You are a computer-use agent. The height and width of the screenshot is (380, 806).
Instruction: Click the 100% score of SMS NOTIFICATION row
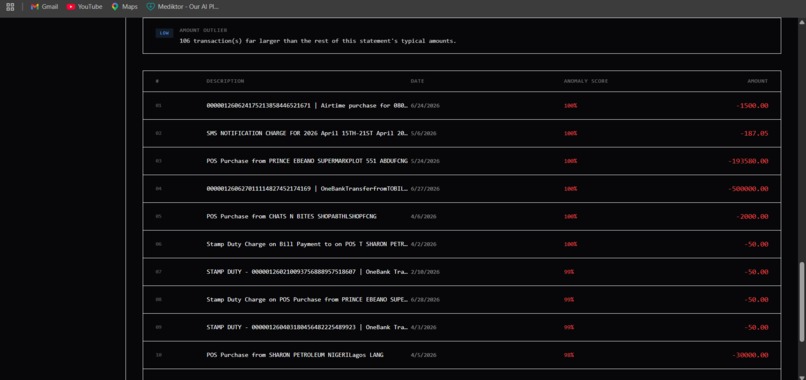[x=570, y=133]
